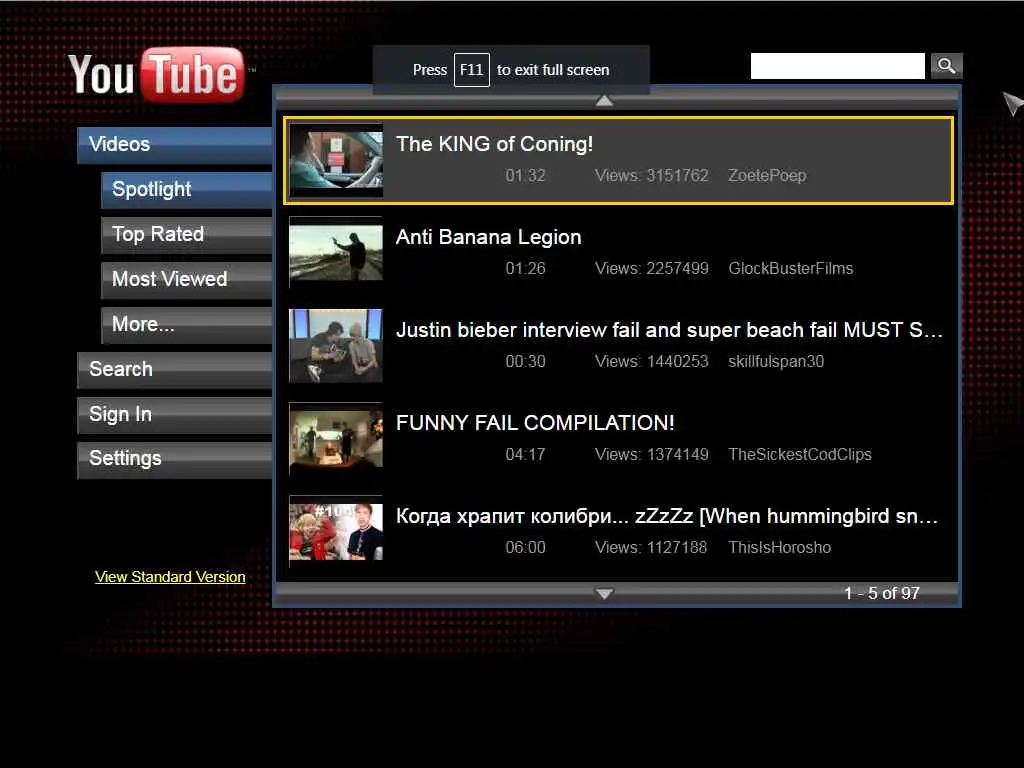Select the Spotlight category
This screenshot has width=1024, height=768.
187,189
